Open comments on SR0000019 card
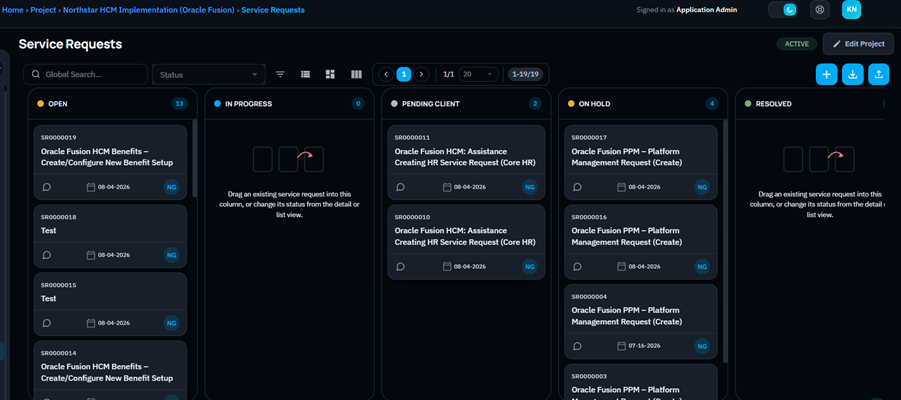The width and height of the screenshot is (901, 400). coord(47,187)
